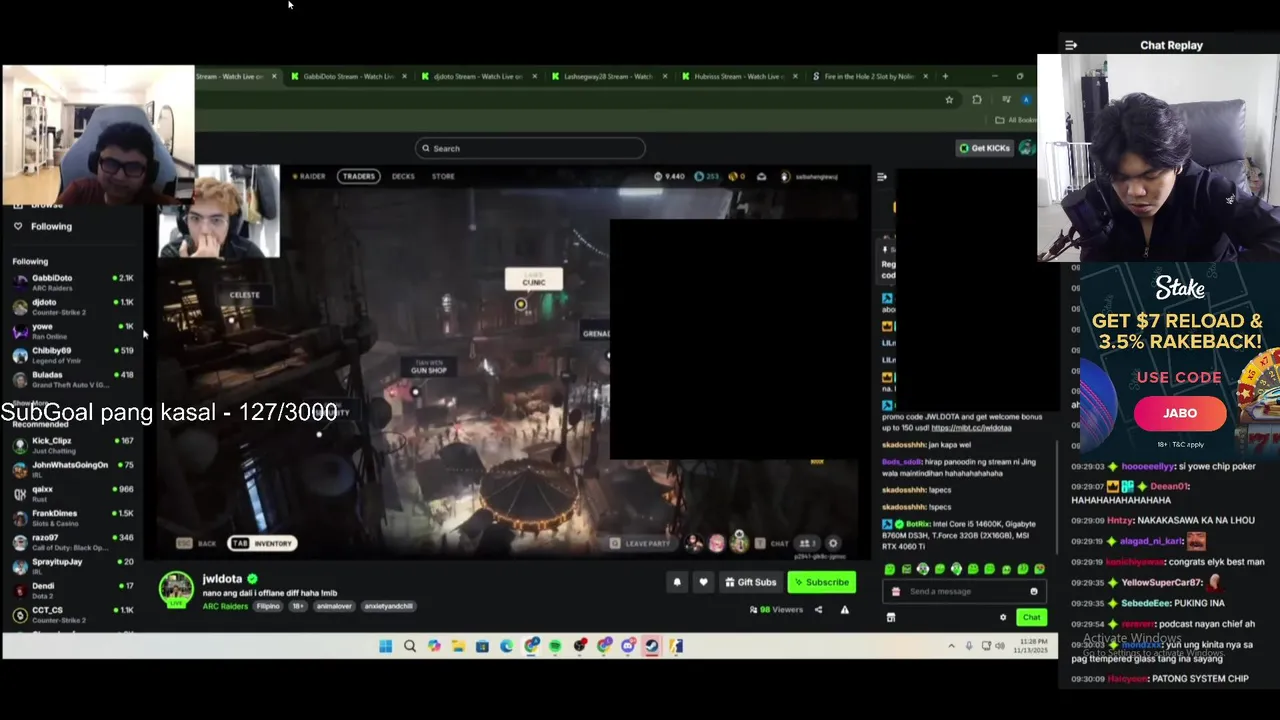Collapse chat using icon above stream chat

tap(881, 177)
